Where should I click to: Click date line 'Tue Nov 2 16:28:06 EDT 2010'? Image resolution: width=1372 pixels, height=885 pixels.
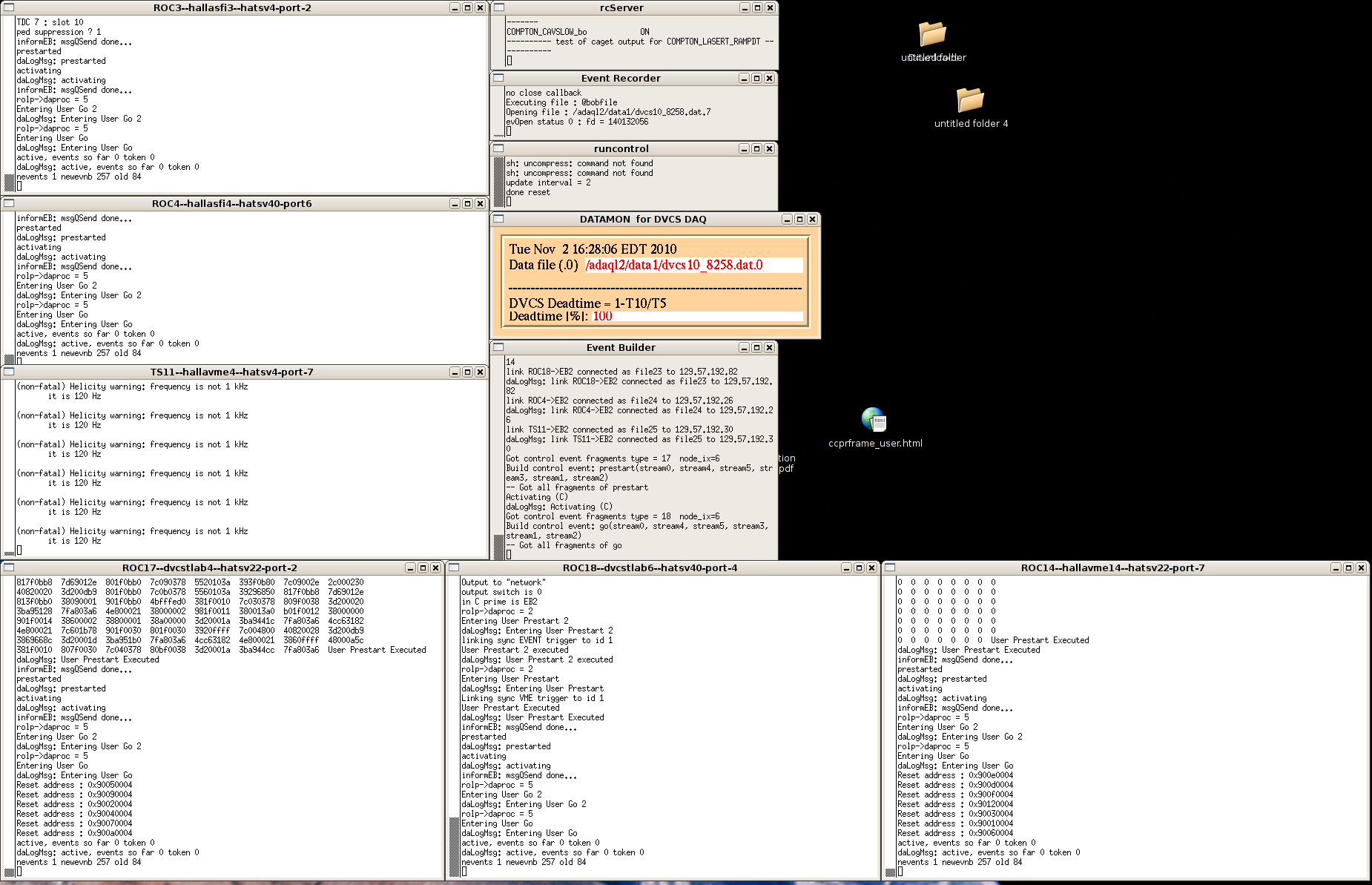593,249
